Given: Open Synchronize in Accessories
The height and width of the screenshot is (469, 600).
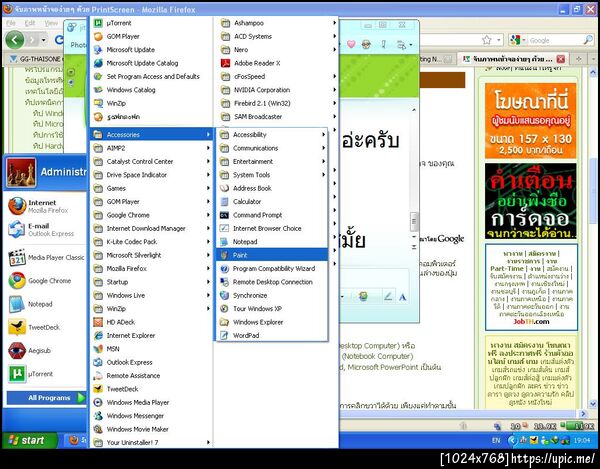Looking at the screenshot, I should point(272,295).
